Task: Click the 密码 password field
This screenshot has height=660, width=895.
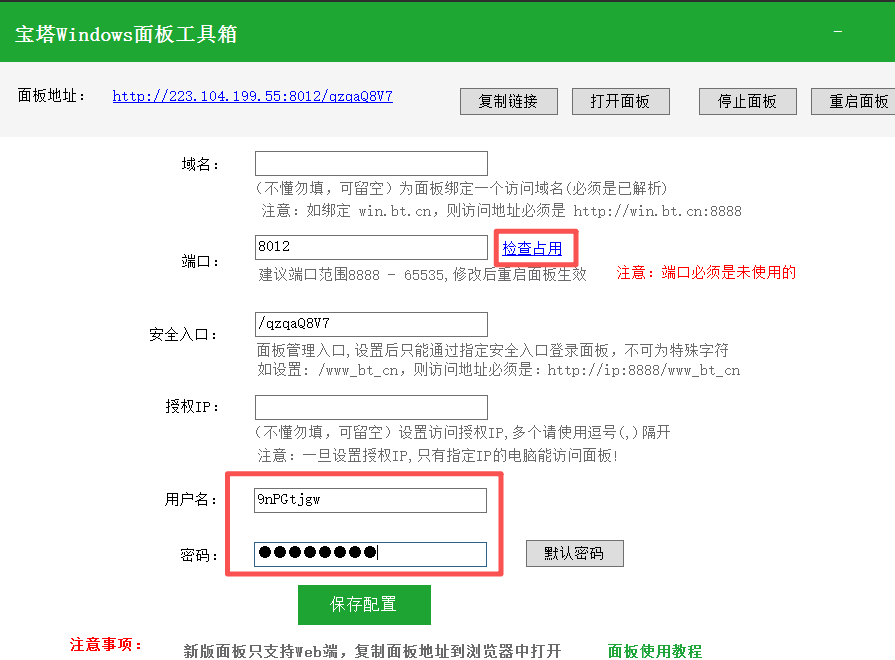Action: [x=370, y=554]
